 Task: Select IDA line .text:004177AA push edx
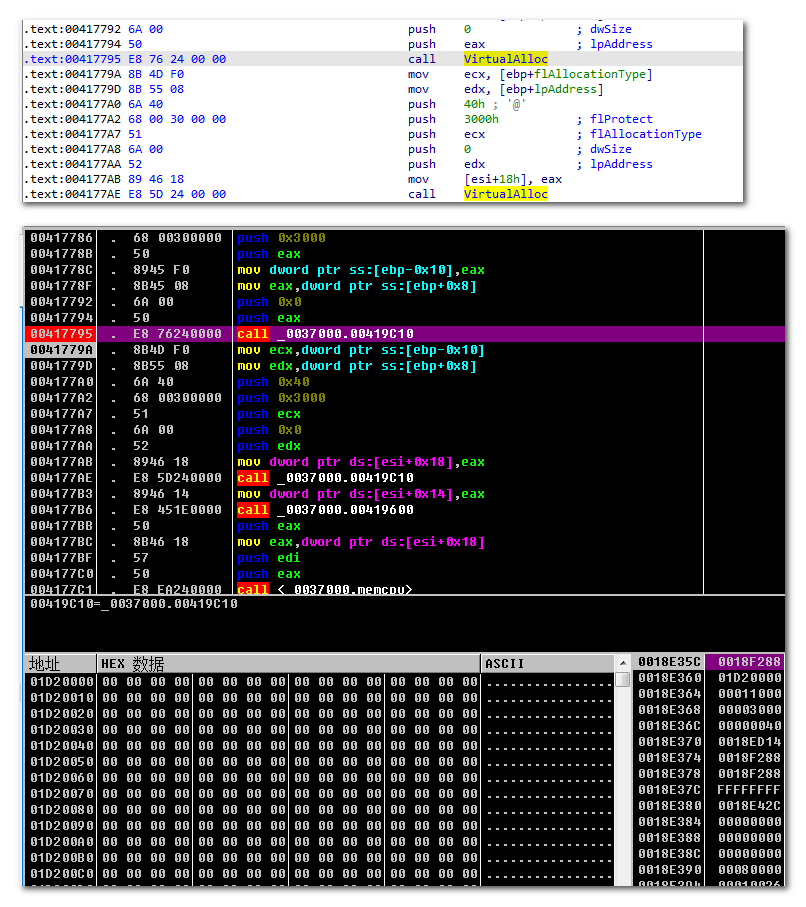click(382, 164)
